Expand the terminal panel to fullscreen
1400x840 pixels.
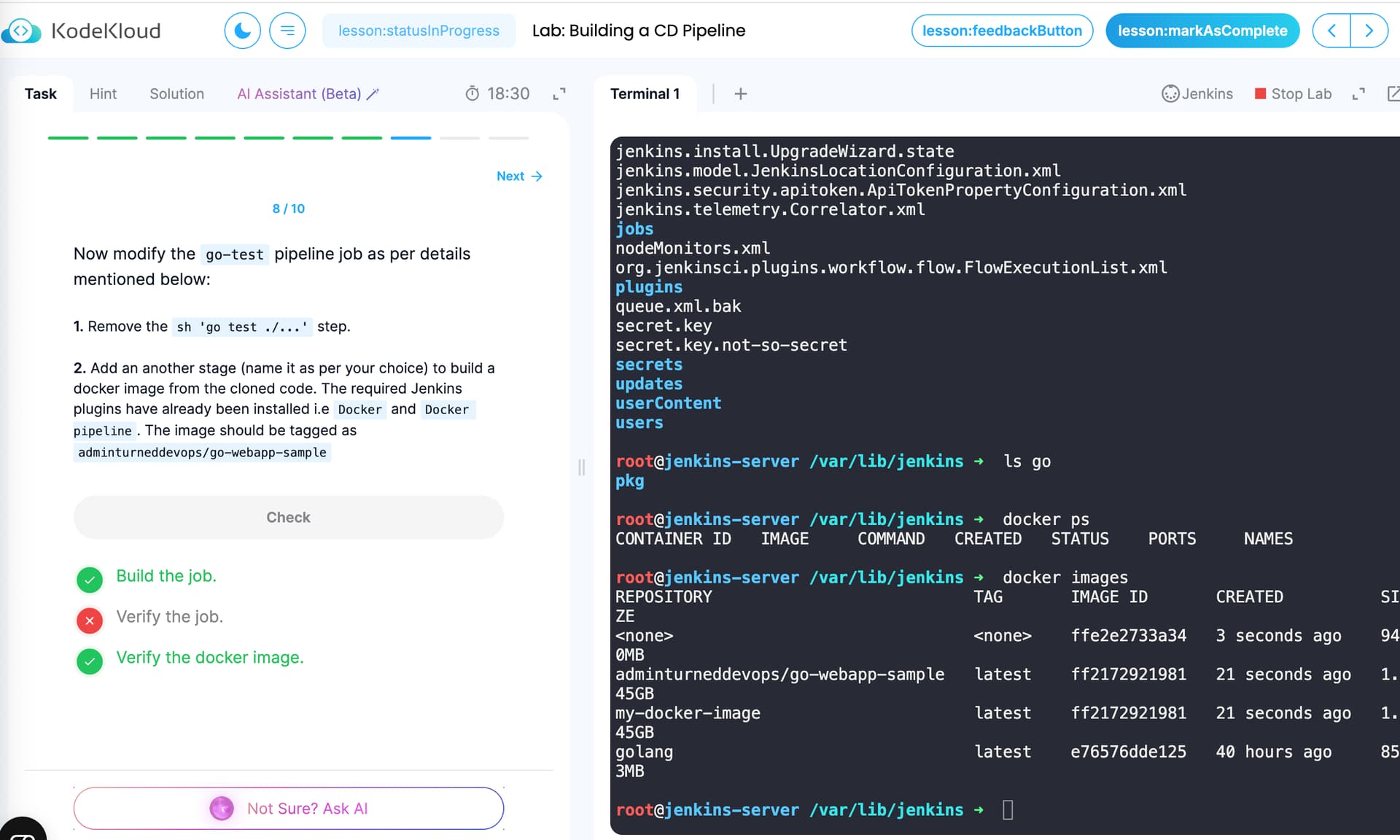coord(1358,93)
